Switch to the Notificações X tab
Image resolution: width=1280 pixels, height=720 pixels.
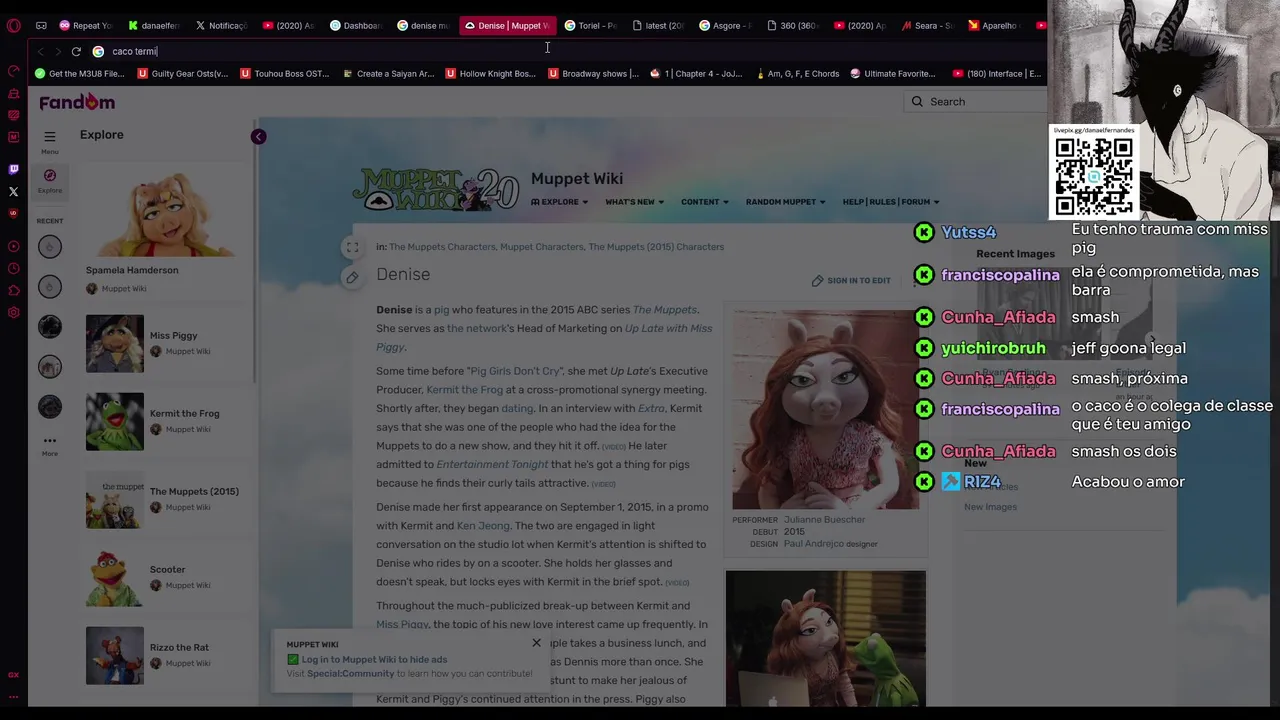(x=221, y=25)
